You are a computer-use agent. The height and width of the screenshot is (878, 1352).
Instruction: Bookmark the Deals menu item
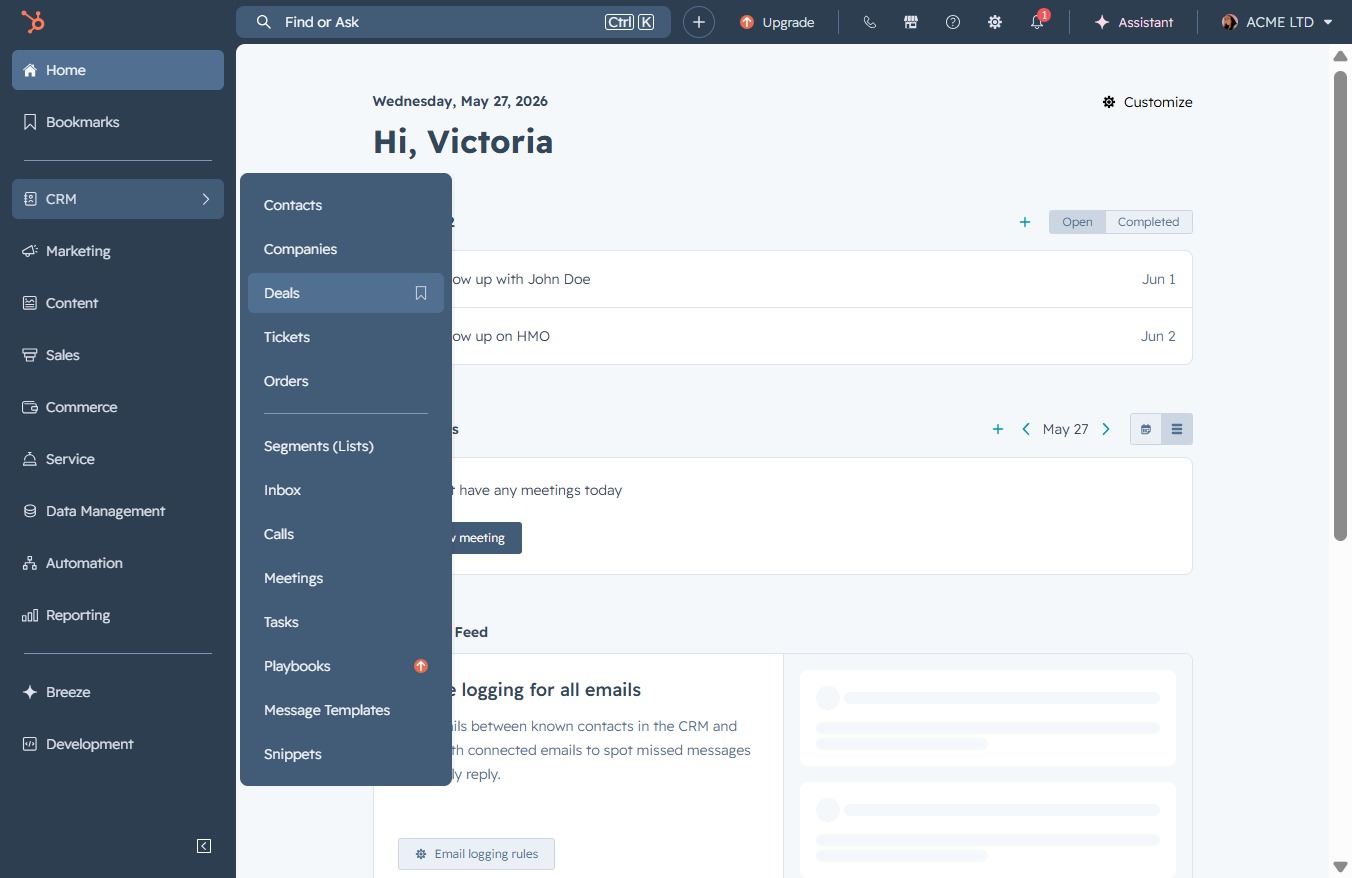click(x=421, y=293)
